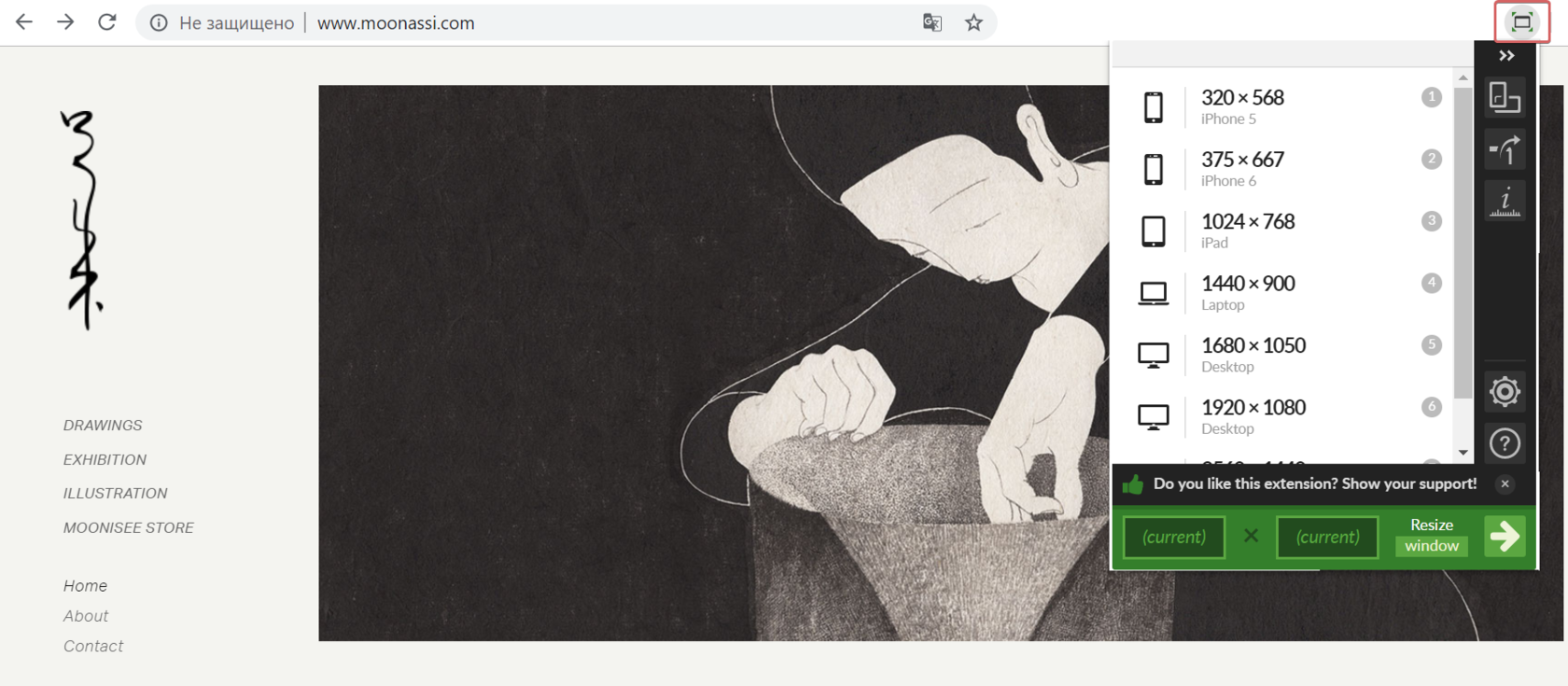Dismiss the support banner with the X

coord(1505,483)
